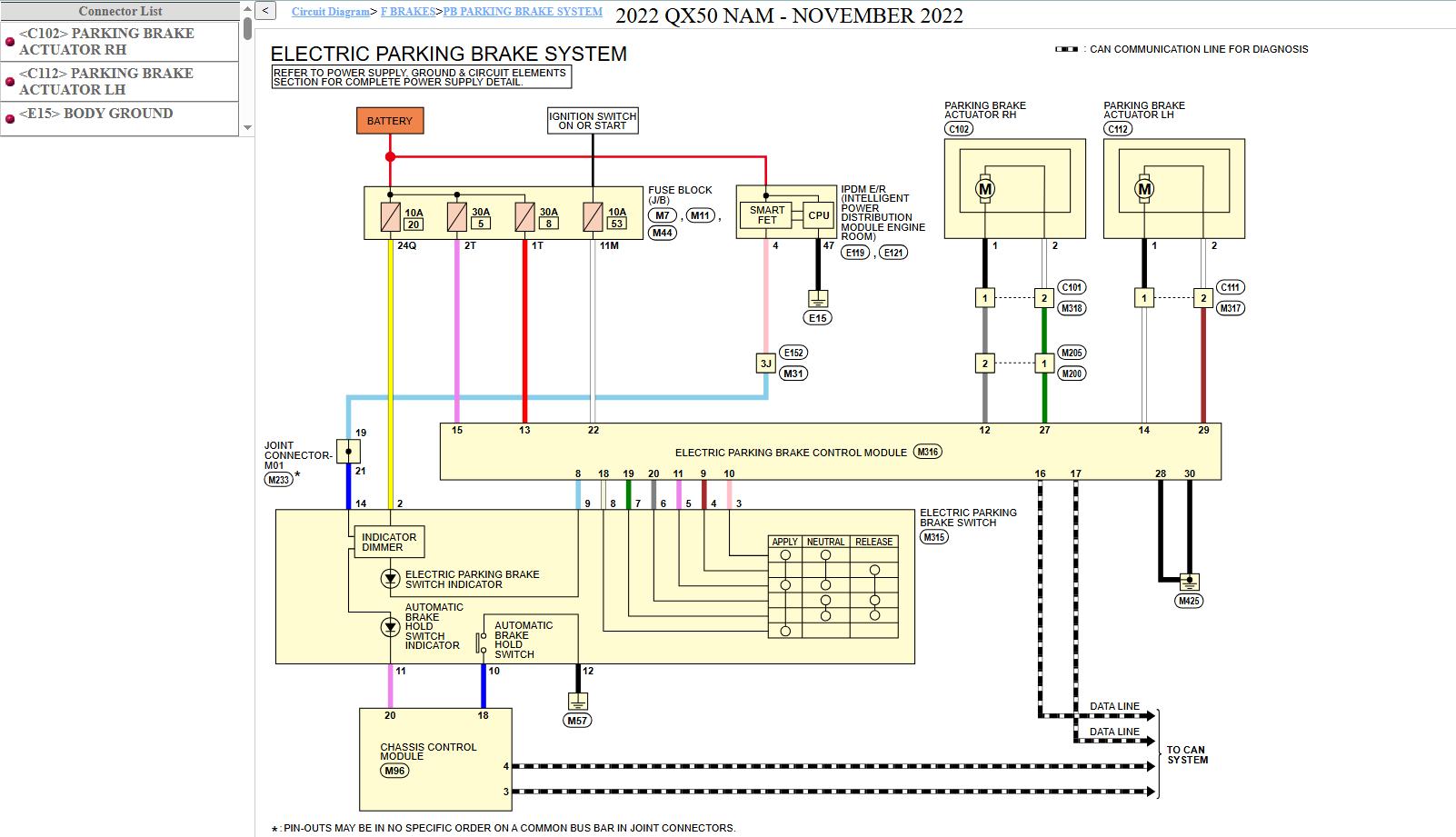Viewport: 1456px width, 837px height.
Task: Click the M96 chassis control module tag
Action: pos(394,771)
